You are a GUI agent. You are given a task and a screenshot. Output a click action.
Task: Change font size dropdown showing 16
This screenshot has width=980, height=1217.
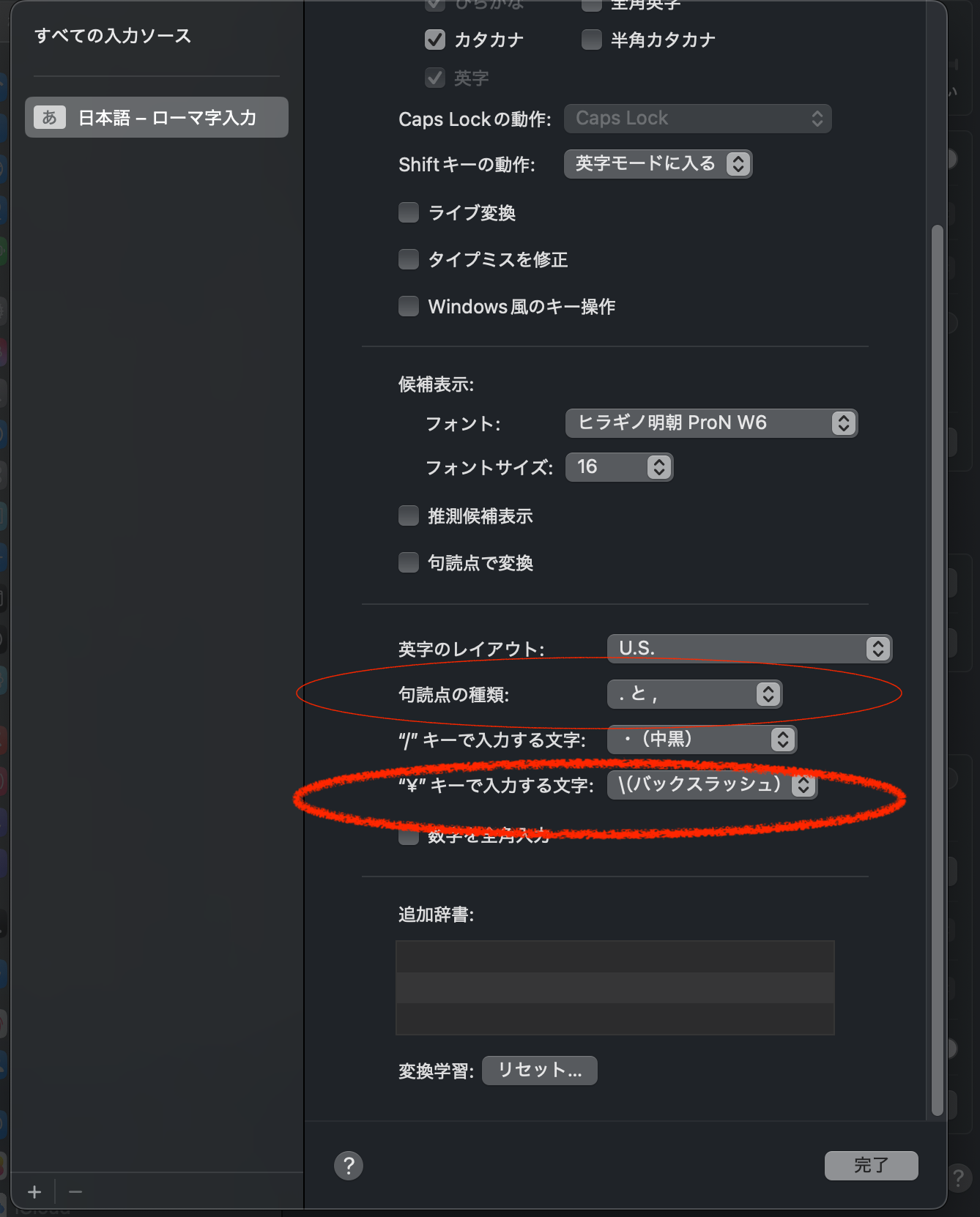[619, 466]
